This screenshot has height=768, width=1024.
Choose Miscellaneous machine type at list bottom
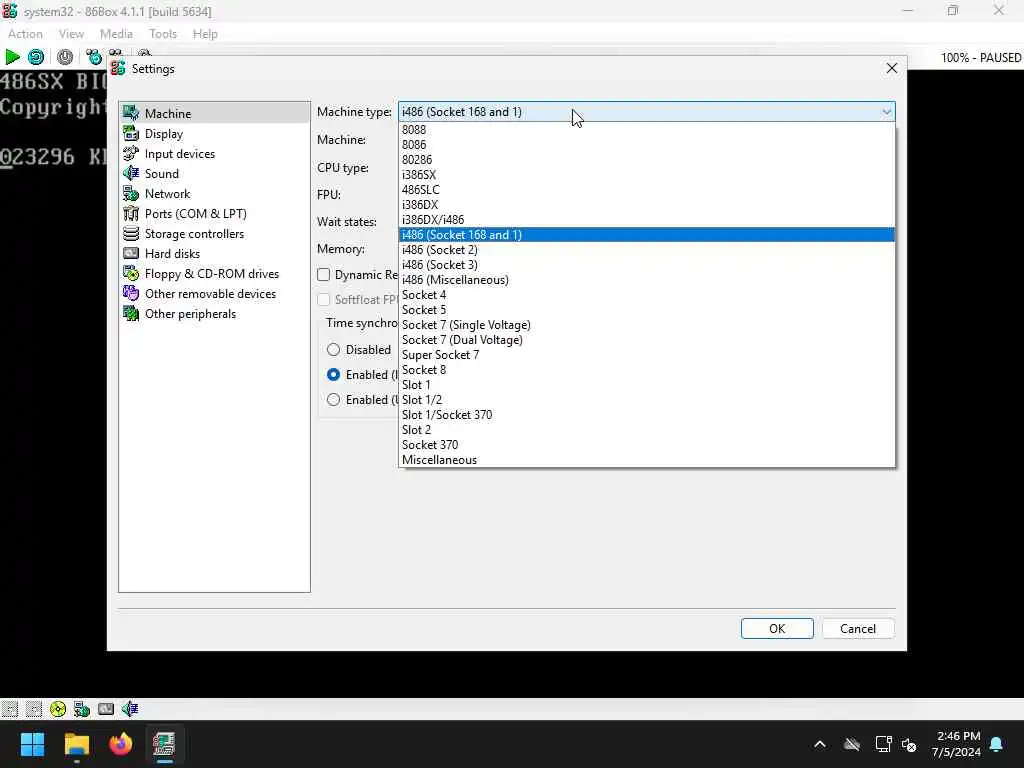tap(647, 460)
